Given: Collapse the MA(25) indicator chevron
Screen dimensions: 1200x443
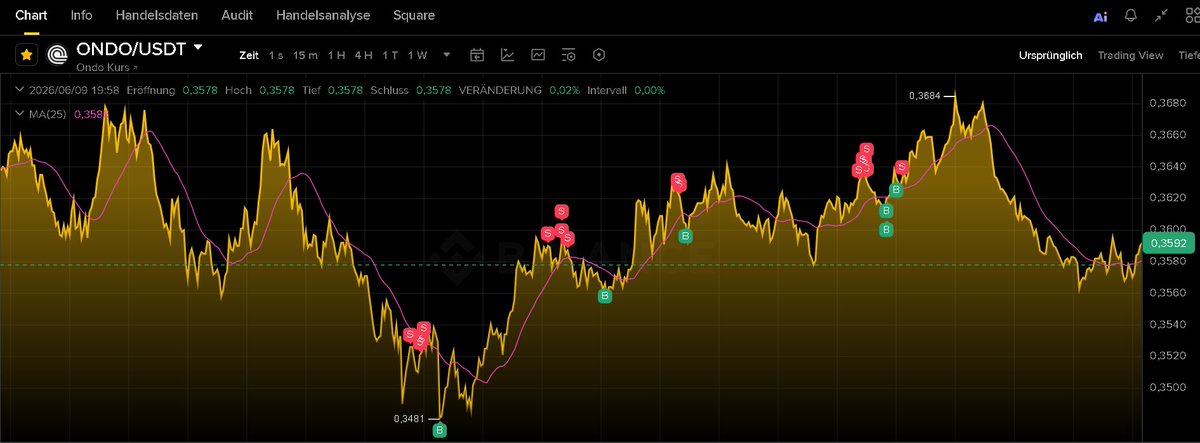Looking at the screenshot, I should [x=20, y=114].
